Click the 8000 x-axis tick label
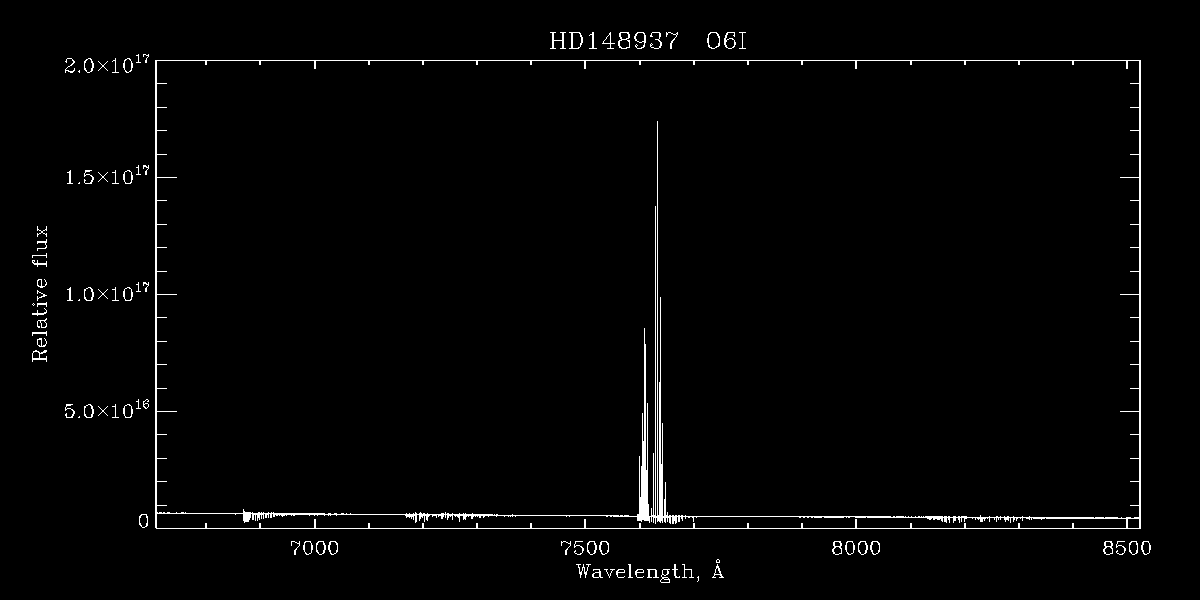Image resolution: width=1200 pixels, height=600 pixels. click(856, 548)
